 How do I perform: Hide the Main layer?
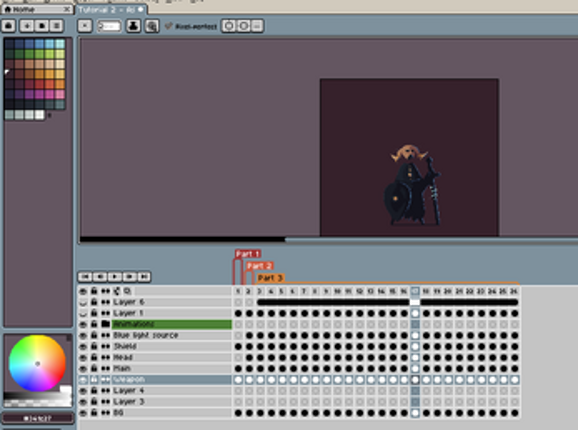83,368
